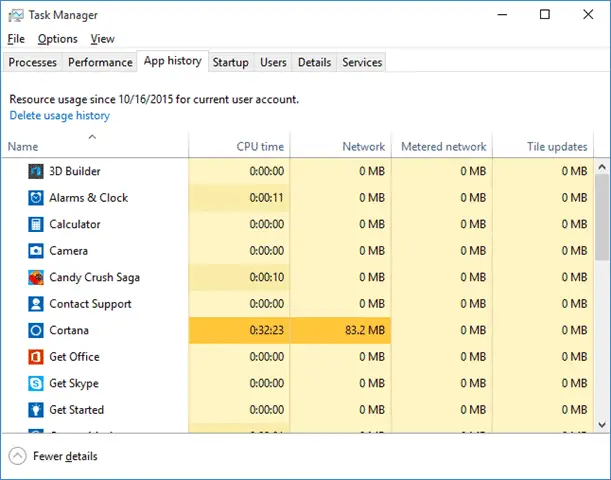Select the Camera row name
This screenshot has width=611, height=480.
(x=69, y=251)
